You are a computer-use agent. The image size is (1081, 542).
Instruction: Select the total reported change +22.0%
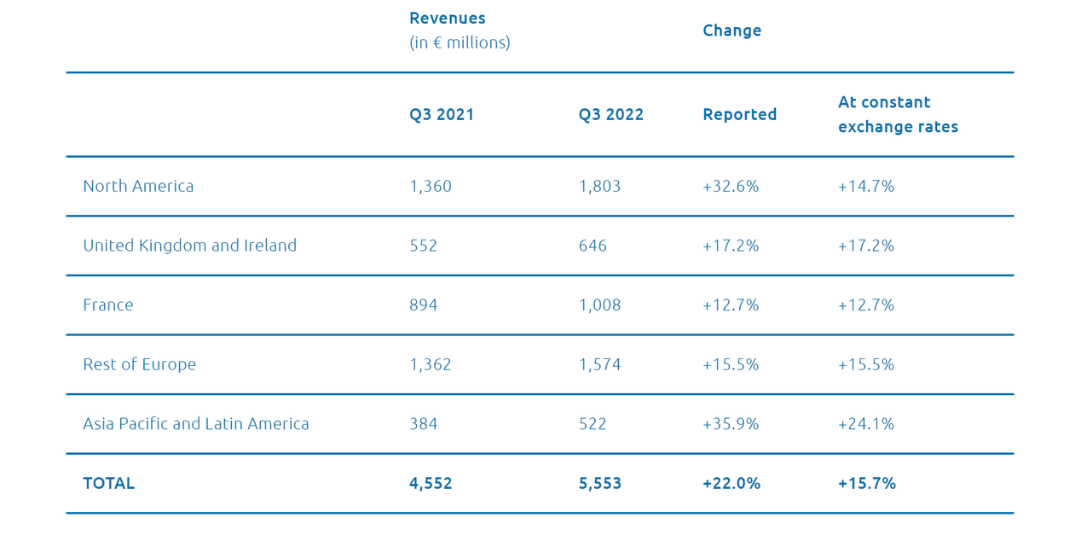(x=732, y=483)
